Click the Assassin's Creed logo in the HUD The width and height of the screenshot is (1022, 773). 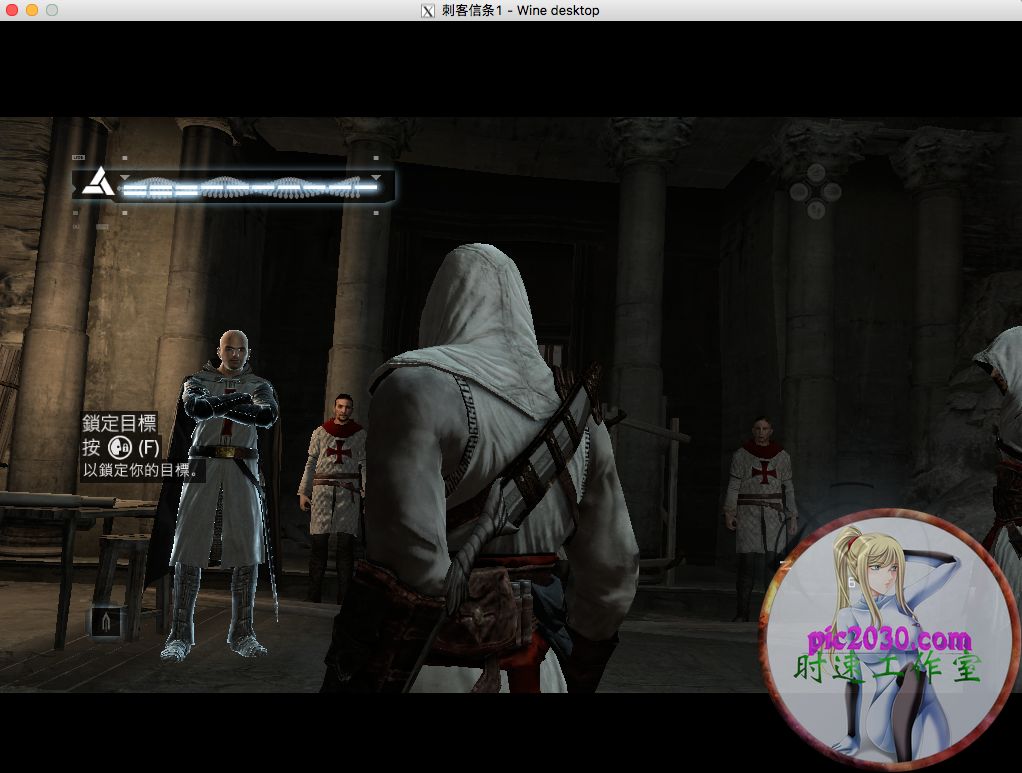98,182
